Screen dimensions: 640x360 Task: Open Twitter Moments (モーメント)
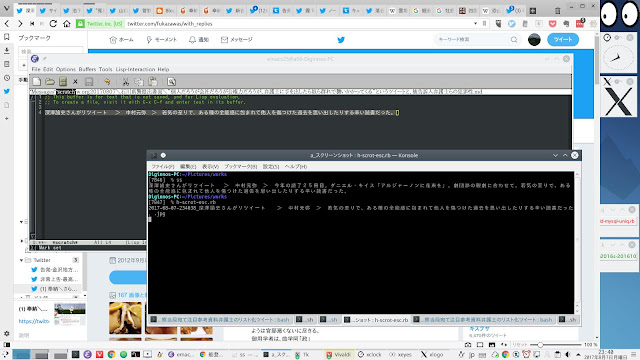161,40
